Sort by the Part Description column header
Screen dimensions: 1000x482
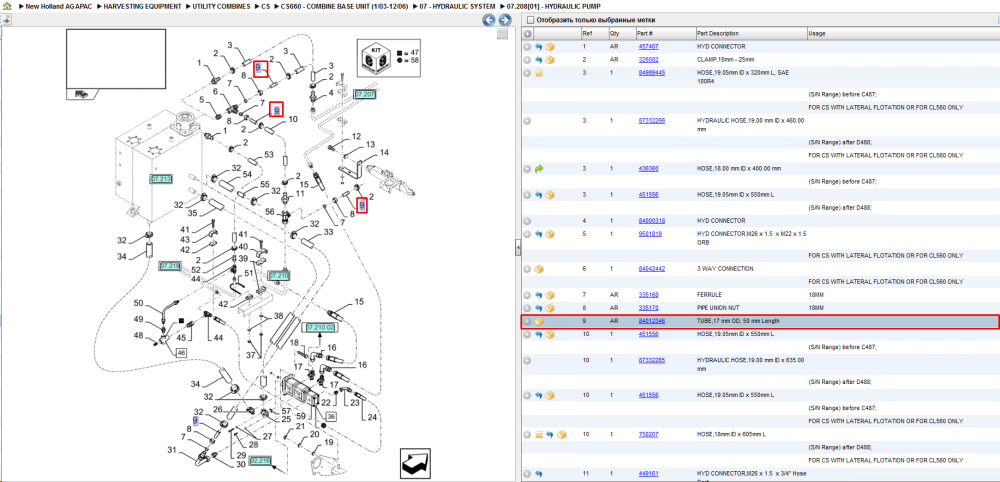click(x=718, y=34)
